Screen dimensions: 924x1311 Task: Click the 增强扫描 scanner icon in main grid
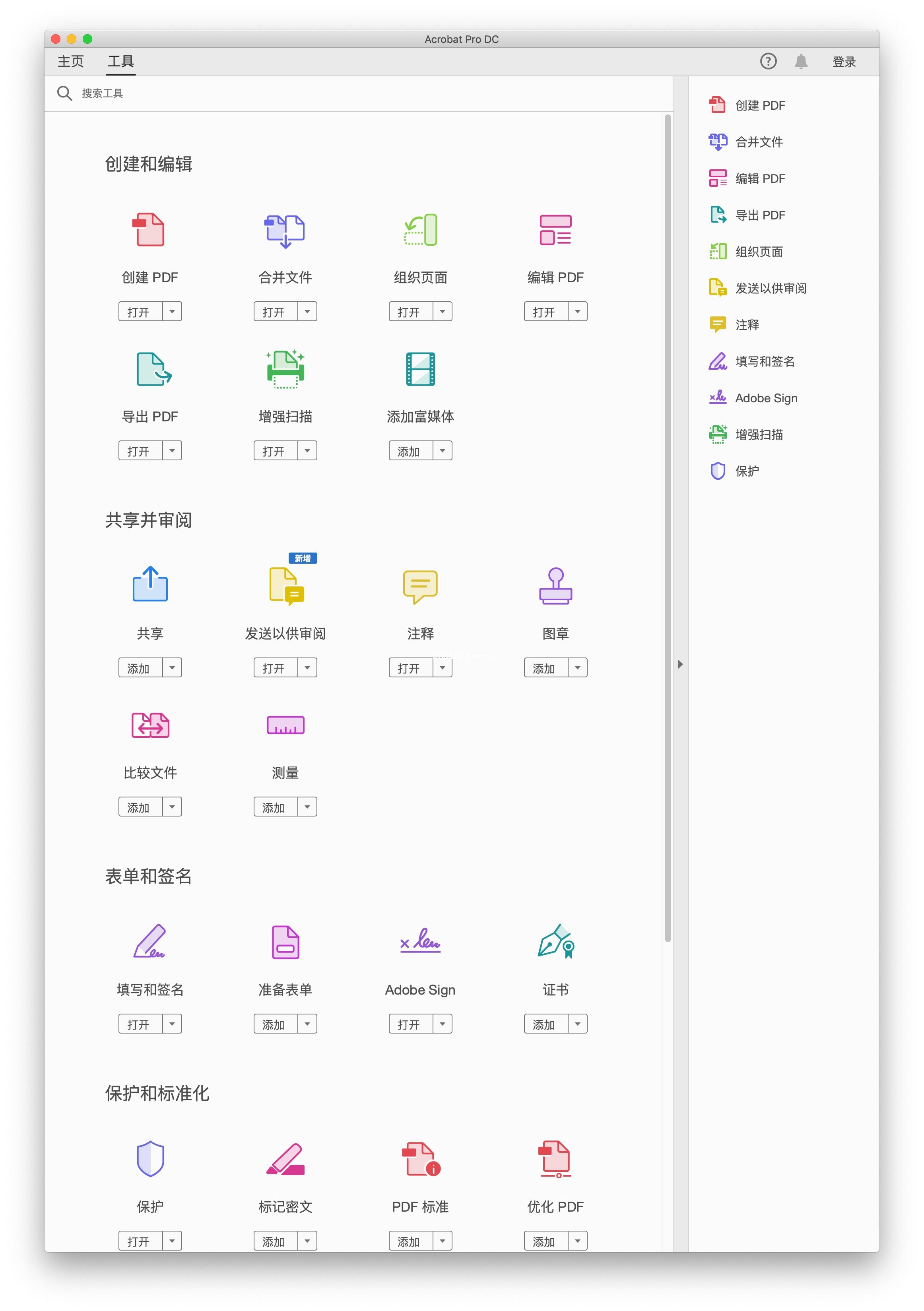pos(285,369)
